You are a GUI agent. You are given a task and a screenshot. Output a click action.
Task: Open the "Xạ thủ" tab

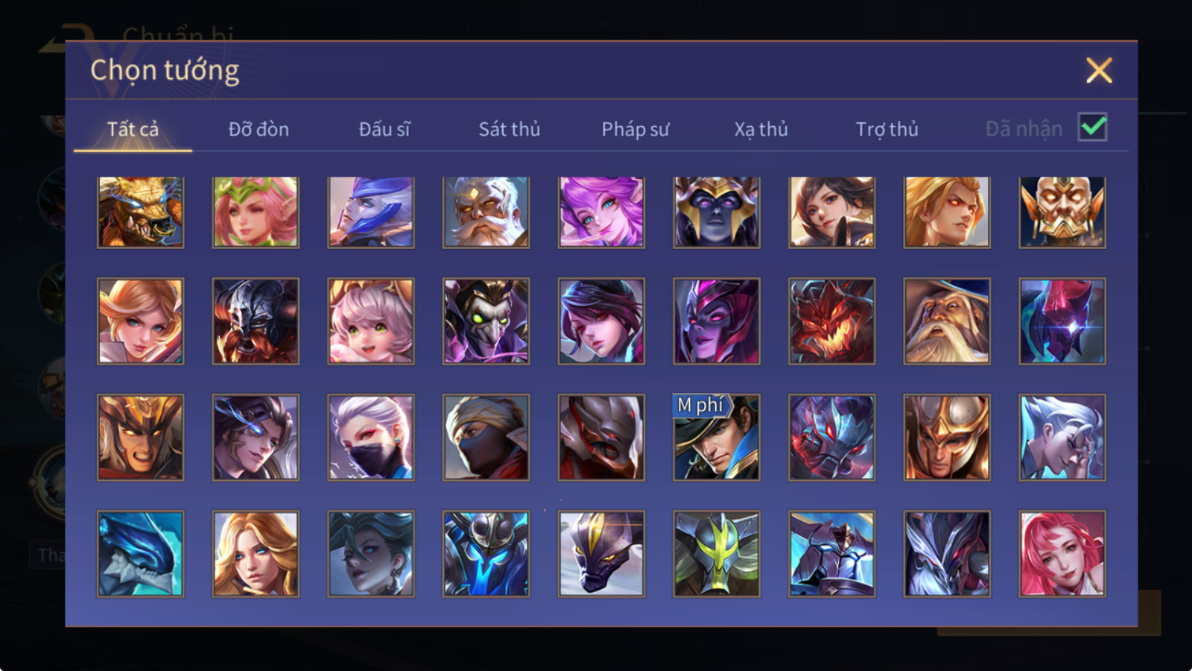[761, 129]
